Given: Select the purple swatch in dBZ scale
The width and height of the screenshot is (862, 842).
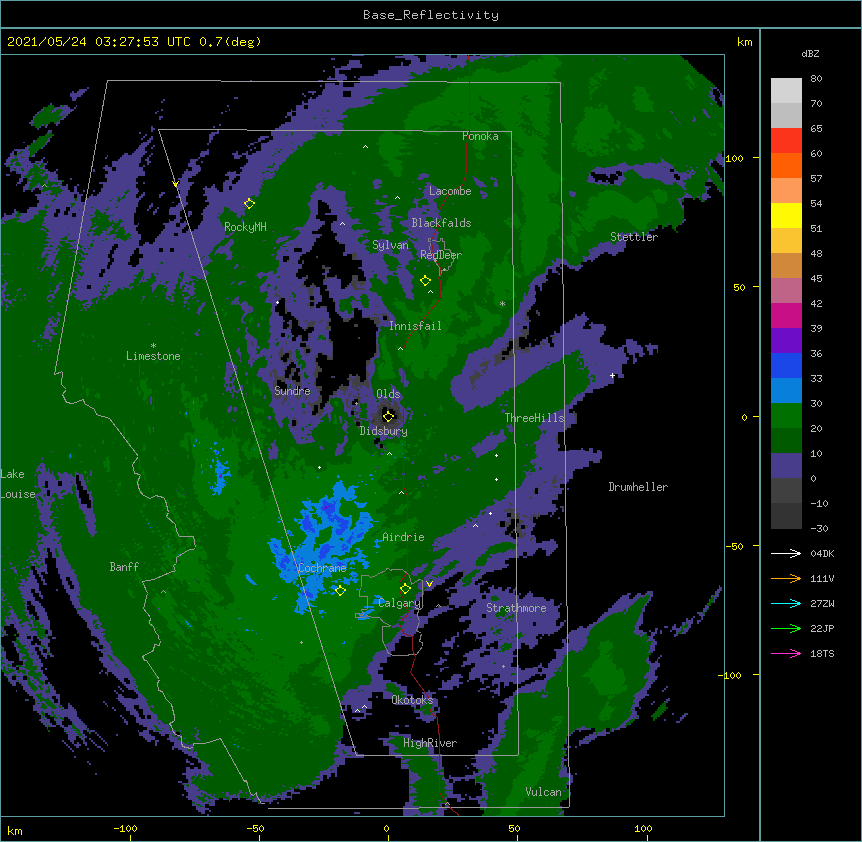Looking at the screenshot, I should coord(786,341).
